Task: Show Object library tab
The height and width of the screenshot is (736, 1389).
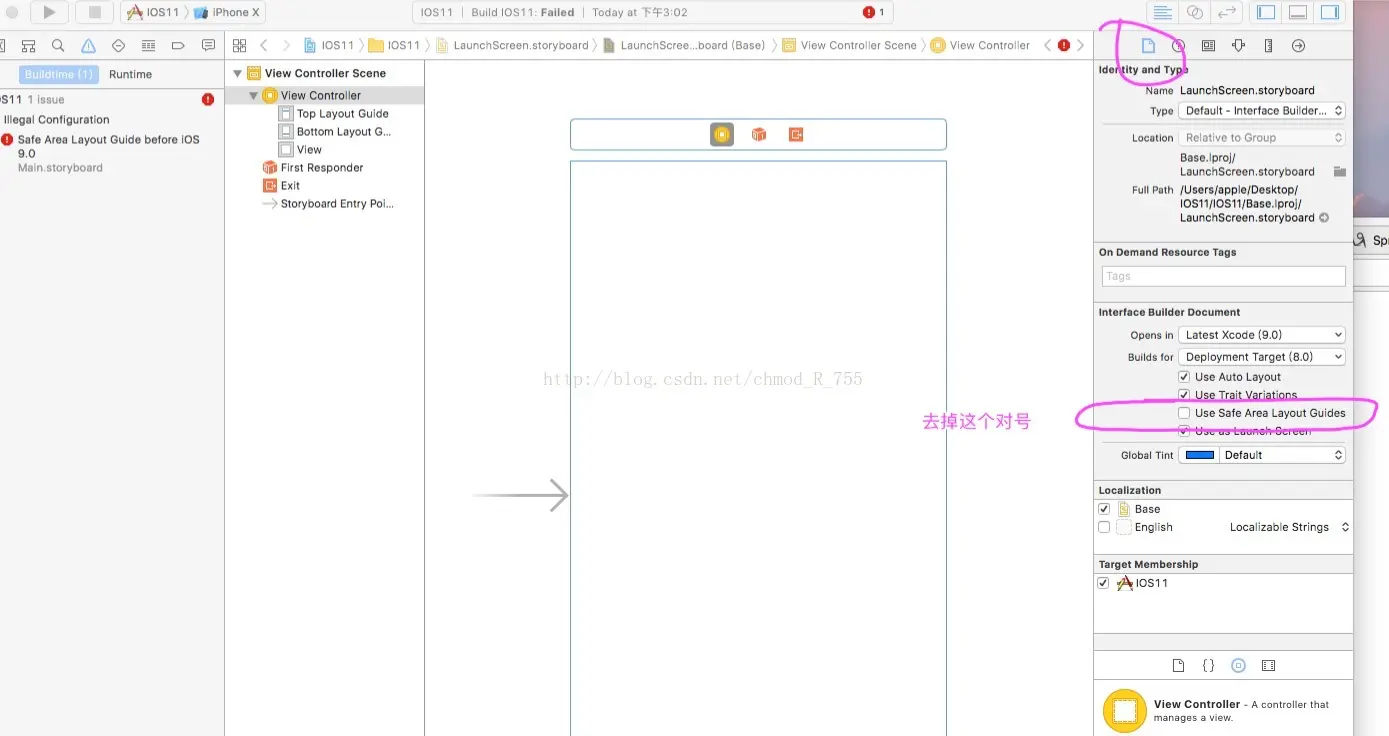Action: pyautogui.click(x=1238, y=665)
